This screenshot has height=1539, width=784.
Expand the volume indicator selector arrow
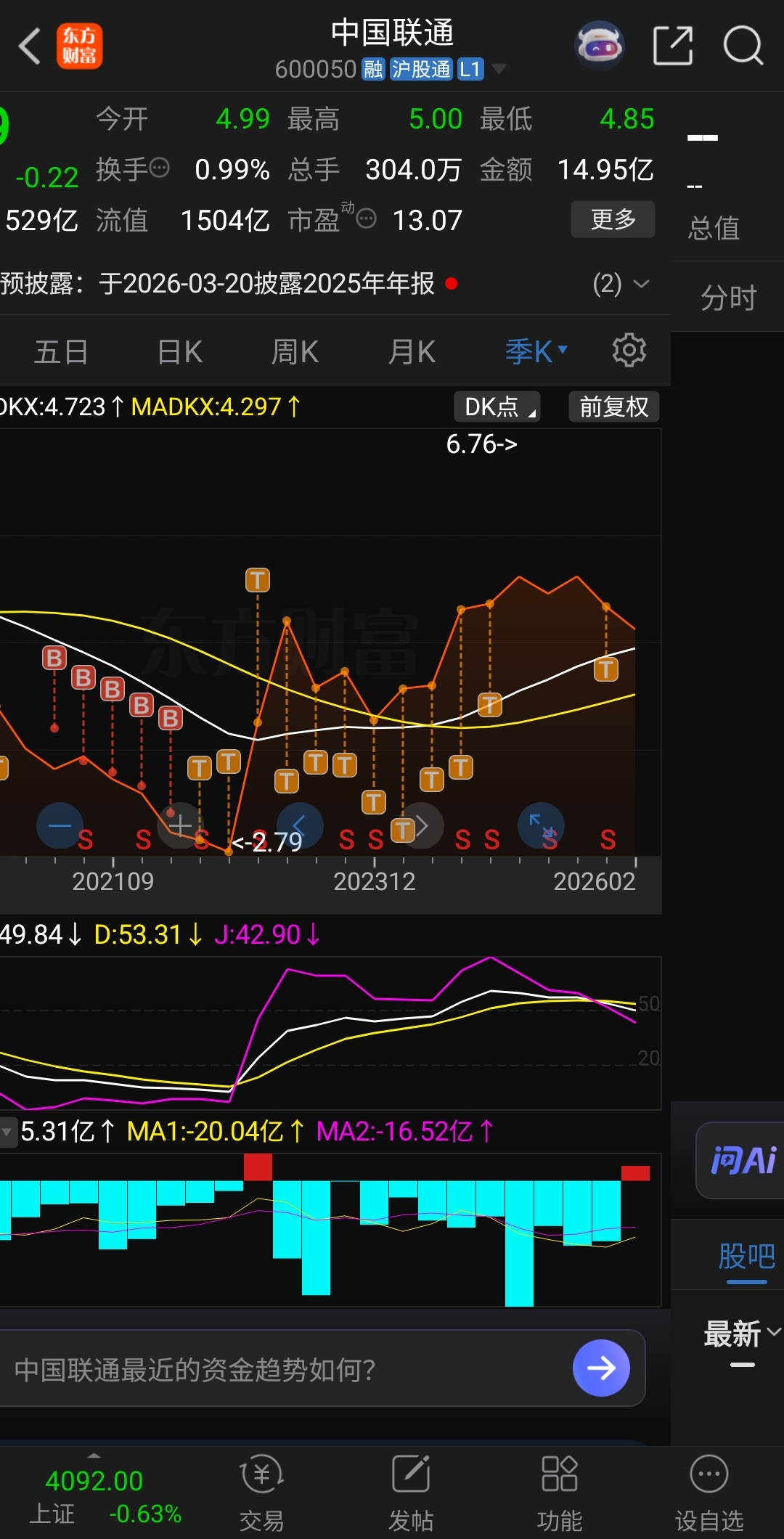tap(8, 1132)
